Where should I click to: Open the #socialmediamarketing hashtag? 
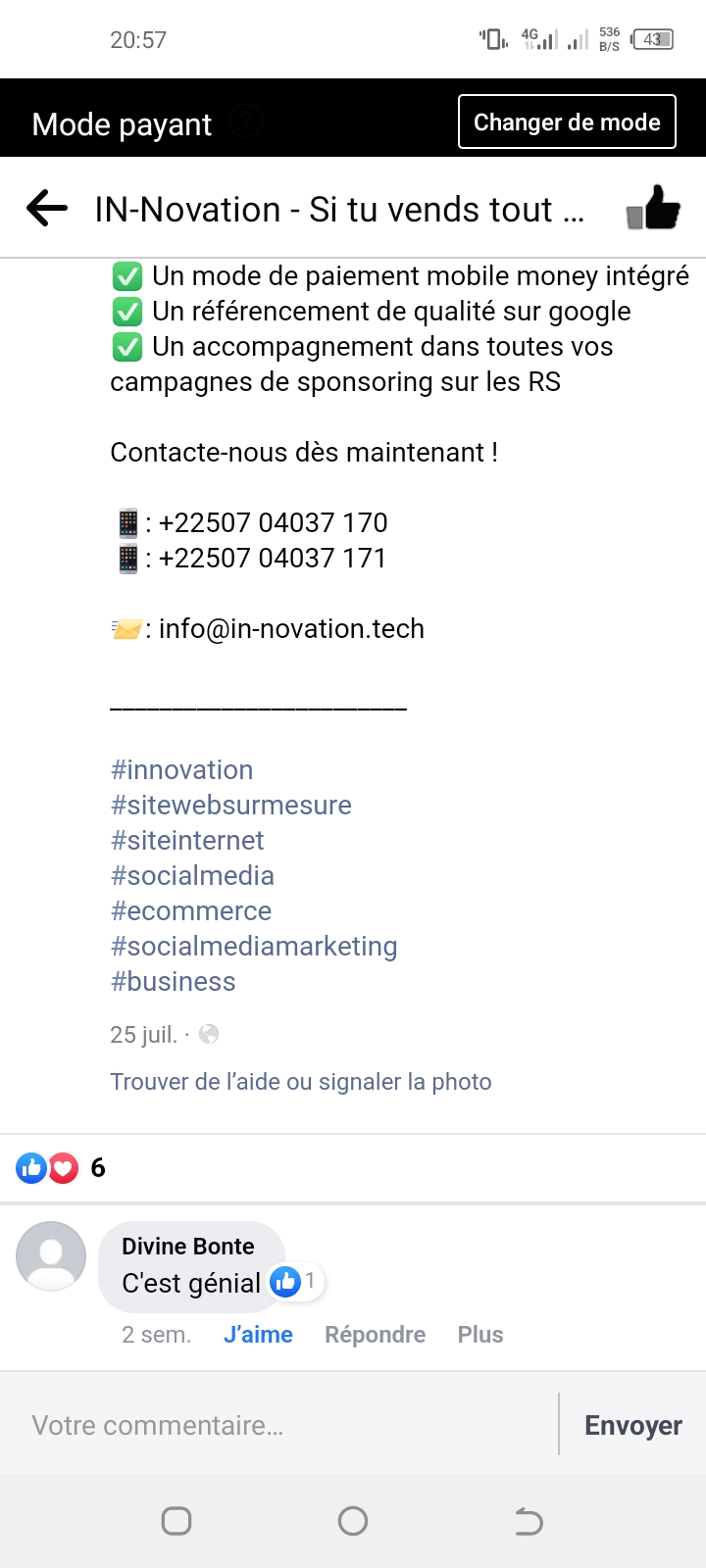(x=254, y=947)
